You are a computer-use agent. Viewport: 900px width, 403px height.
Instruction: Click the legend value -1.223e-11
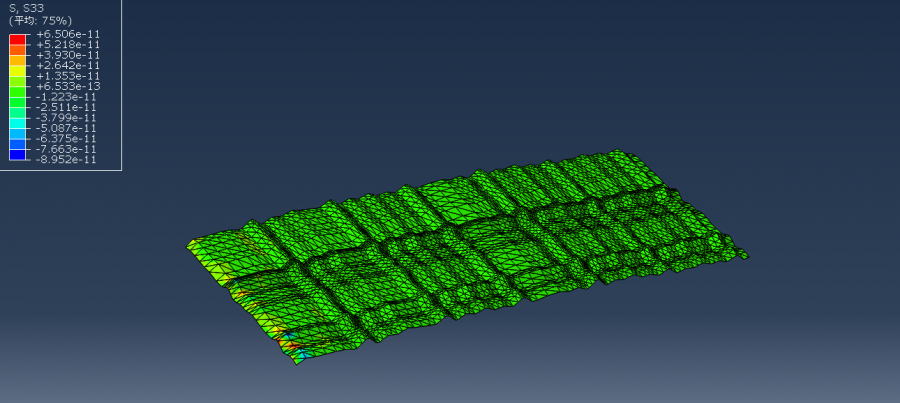point(66,97)
